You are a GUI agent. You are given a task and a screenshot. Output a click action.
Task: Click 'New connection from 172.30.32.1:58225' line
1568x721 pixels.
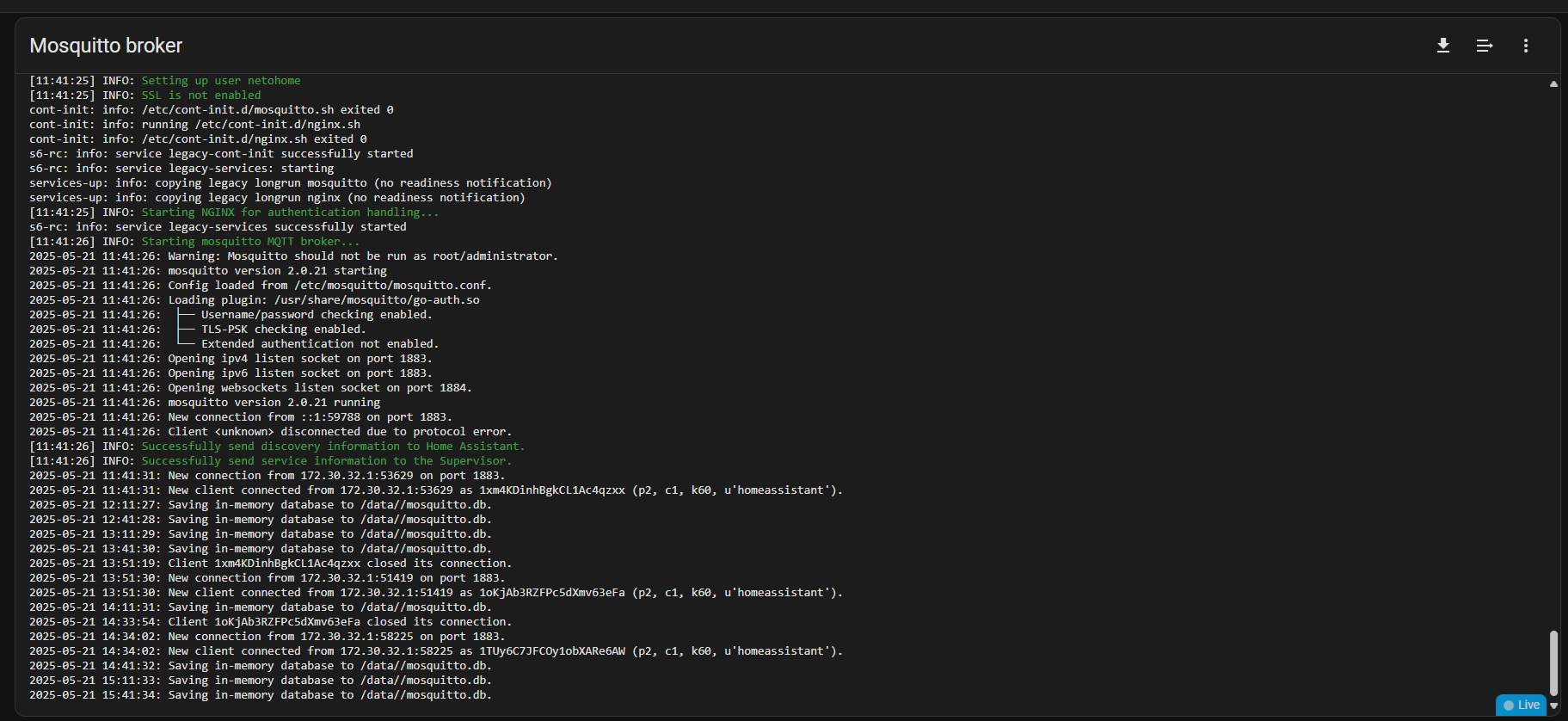[x=267, y=637]
